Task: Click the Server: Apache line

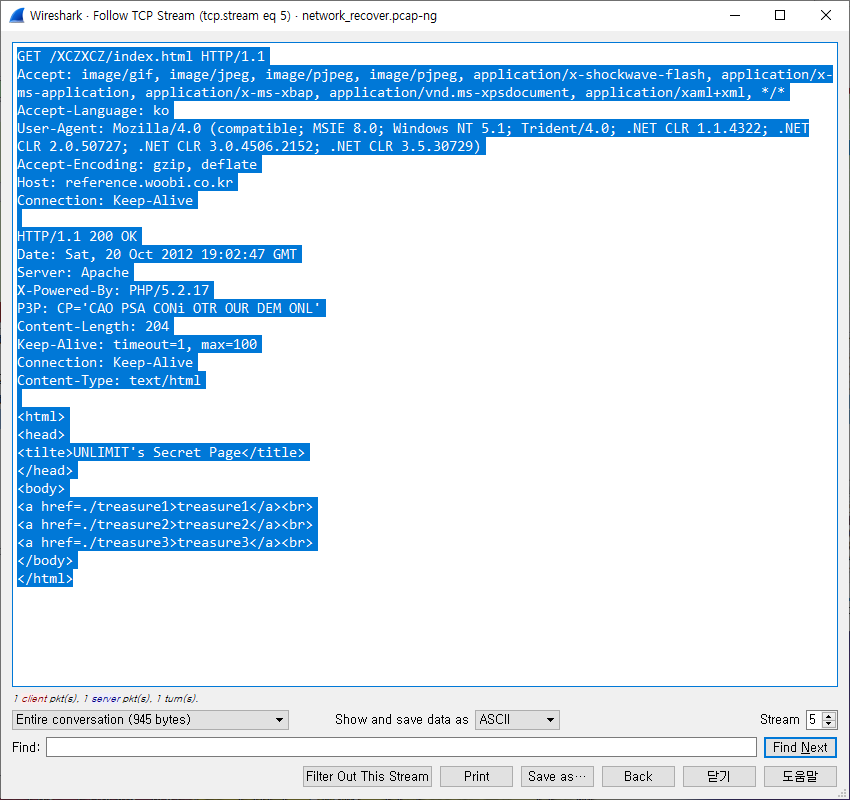Action: [73, 272]
